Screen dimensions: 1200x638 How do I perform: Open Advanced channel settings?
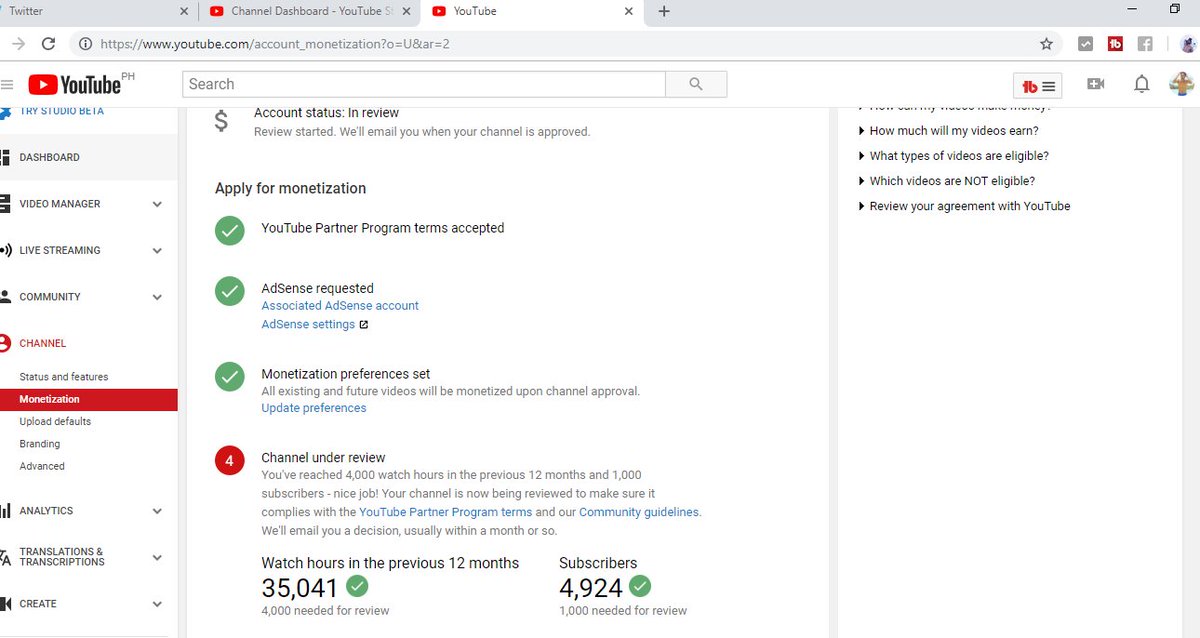(x=42, y=466)
